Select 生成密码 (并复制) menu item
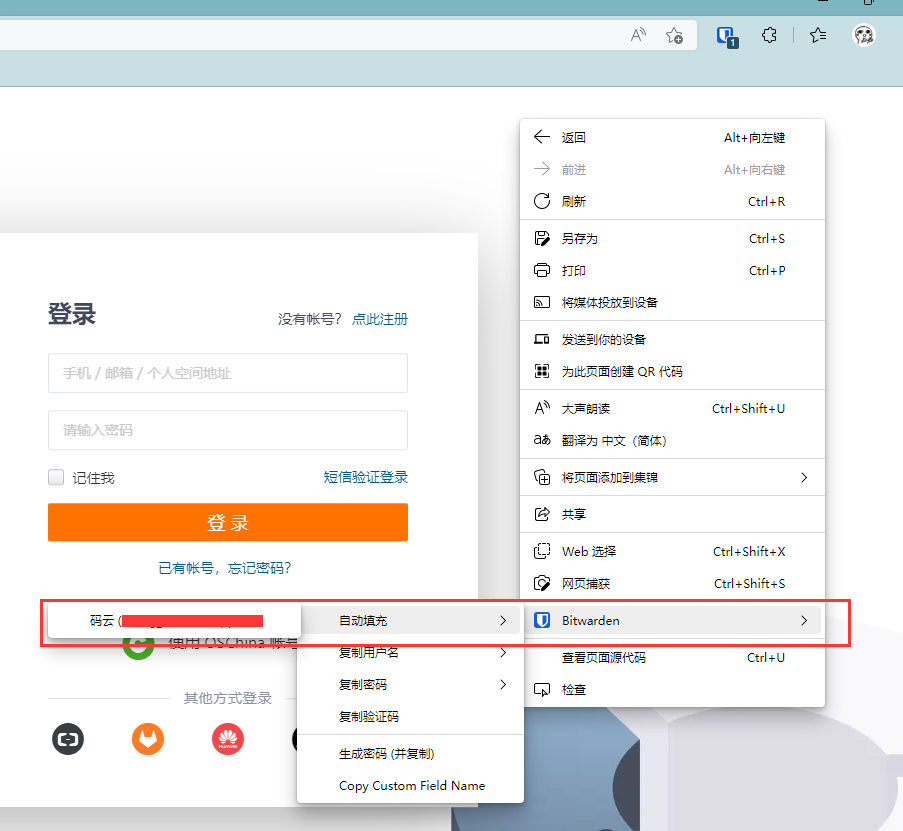 [386, 753]
